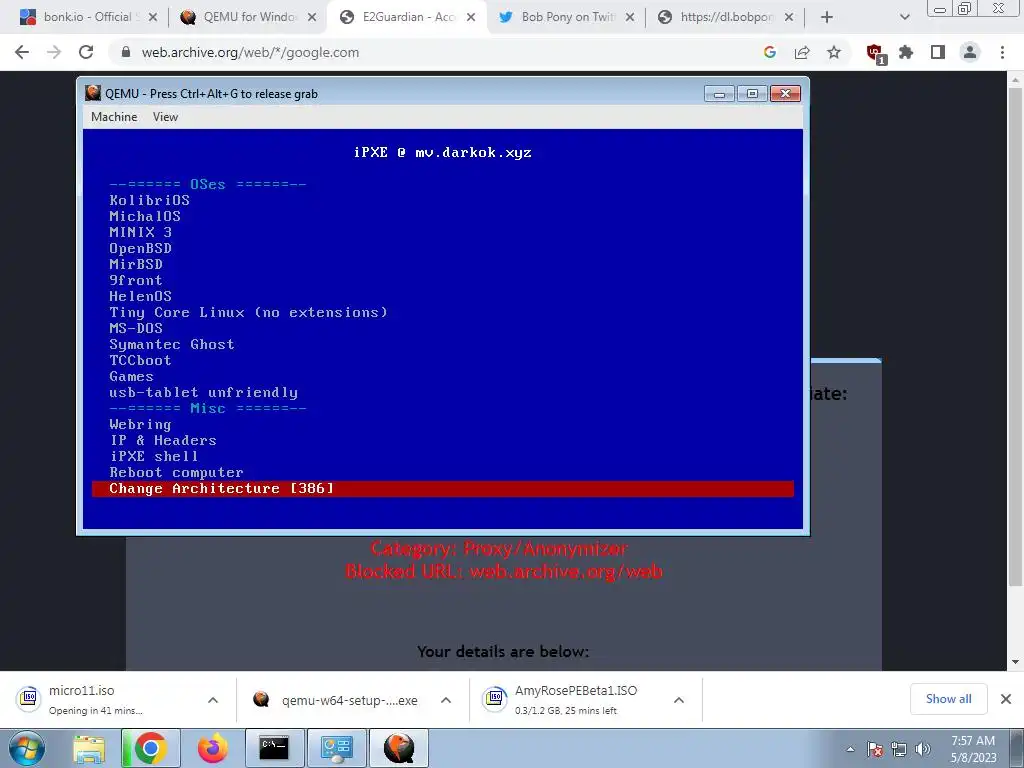
Task: Open the profile avatar menu
Action: (x=970, y=52)
